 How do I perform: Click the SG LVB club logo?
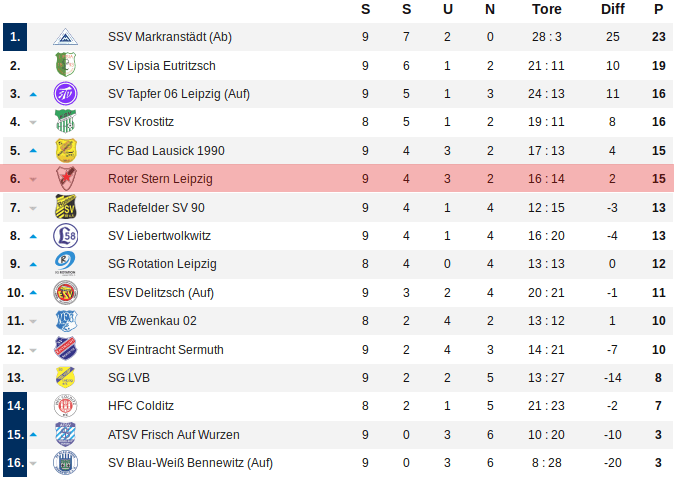pos(66,378)
